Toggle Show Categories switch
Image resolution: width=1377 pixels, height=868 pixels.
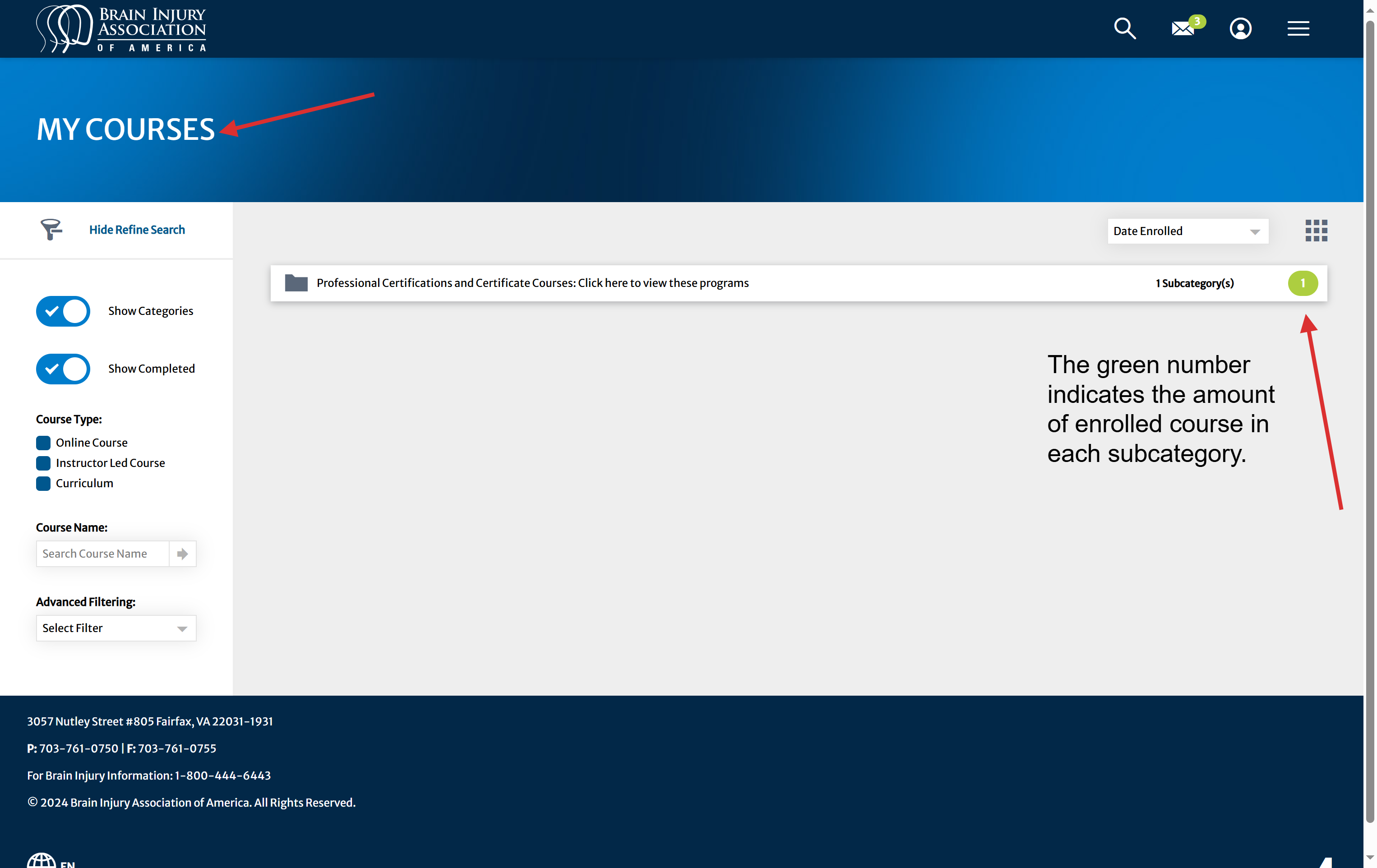click(x=63, y=311)
